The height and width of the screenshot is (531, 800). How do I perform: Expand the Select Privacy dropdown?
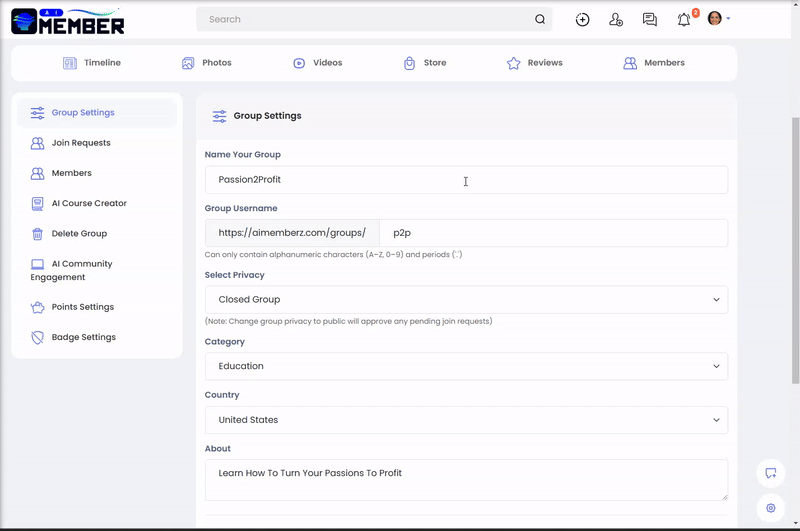[x=466, y=300]
